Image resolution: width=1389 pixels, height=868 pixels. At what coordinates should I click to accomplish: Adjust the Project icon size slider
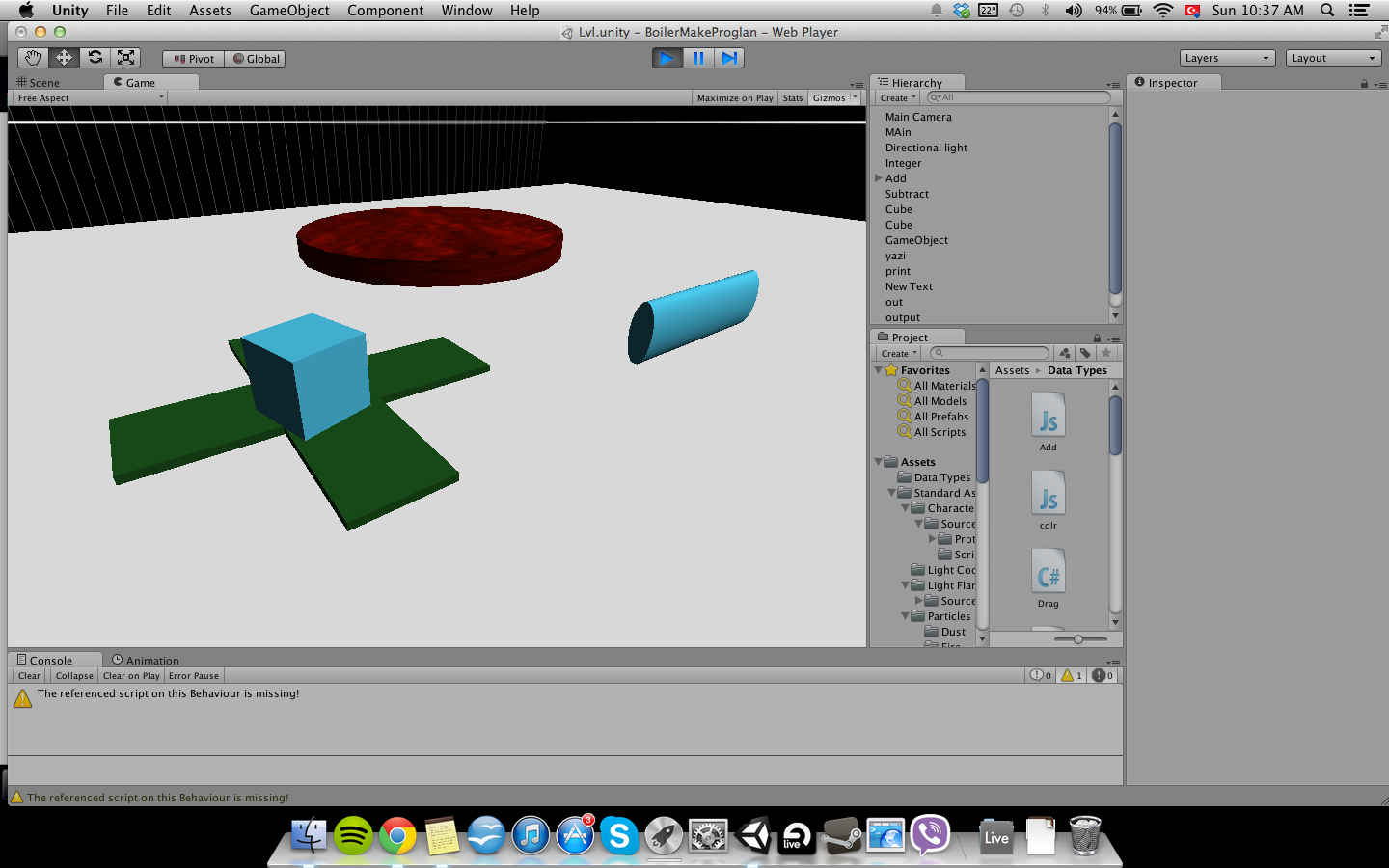click(x=1078, y=639)
